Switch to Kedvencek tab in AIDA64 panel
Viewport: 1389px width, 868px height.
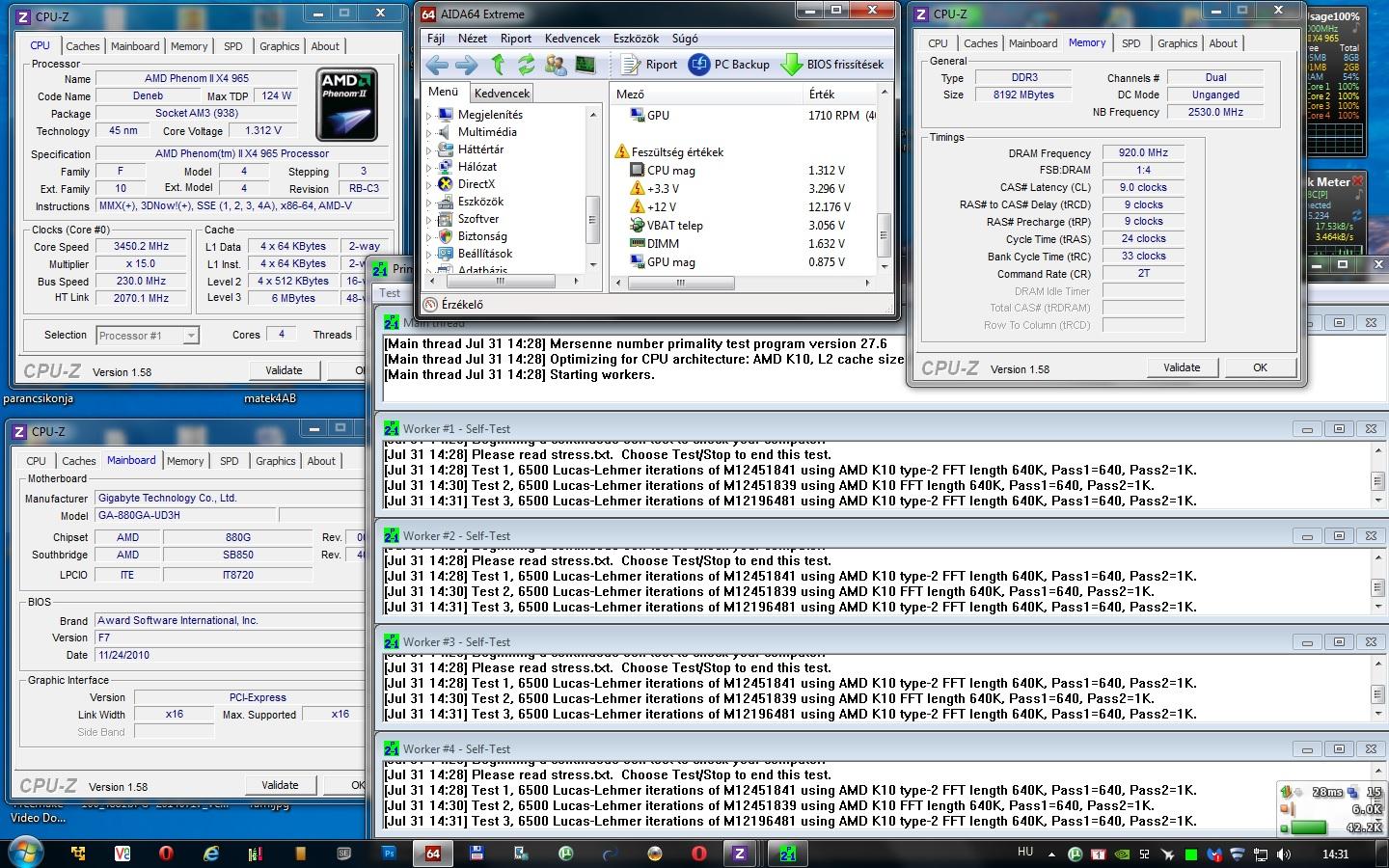tap(502, 94)
